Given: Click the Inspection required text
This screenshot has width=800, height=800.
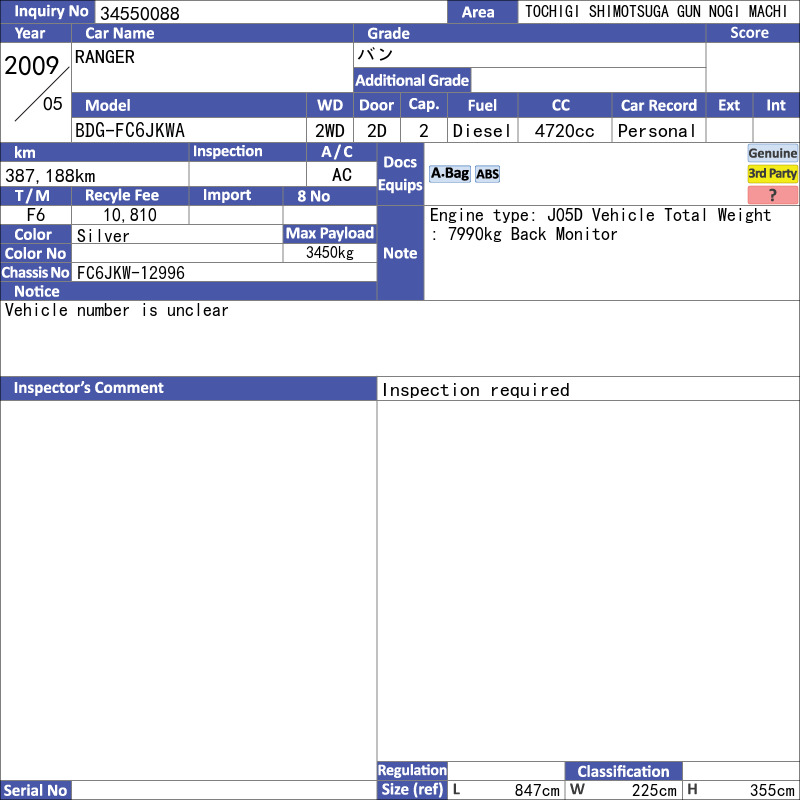Looking at the screenshot, I should click(476, 390).
